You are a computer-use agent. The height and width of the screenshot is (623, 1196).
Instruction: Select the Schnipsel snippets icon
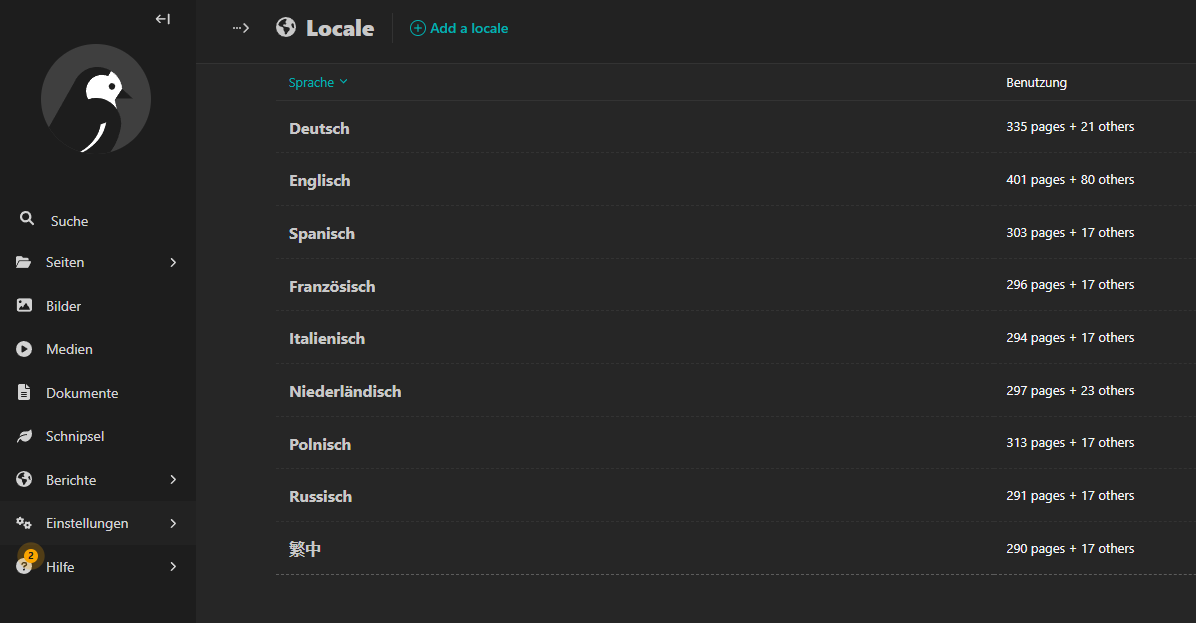[x=24, y=435]
